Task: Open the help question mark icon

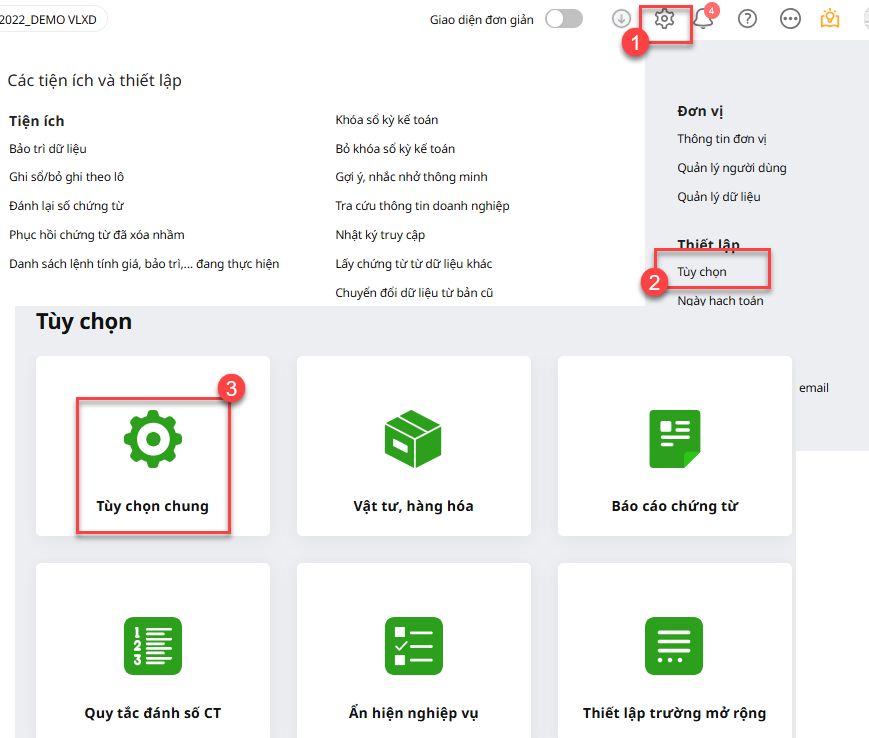Action: pos(747,19)
